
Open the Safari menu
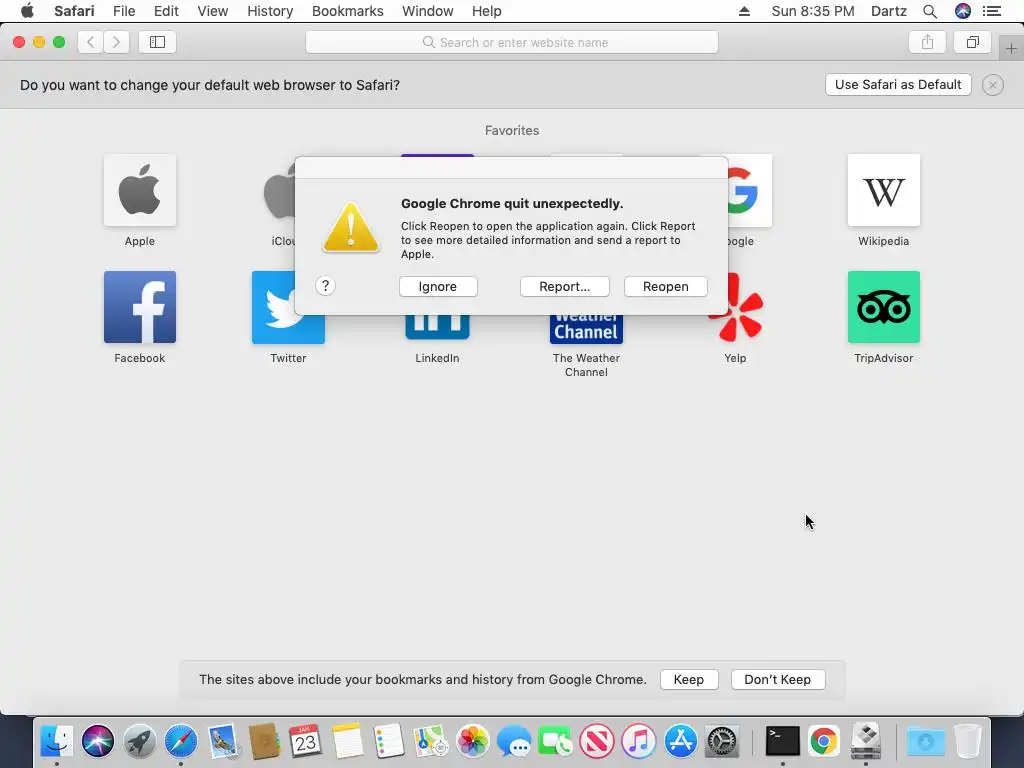pyautogui.click(x=74, y=11)
